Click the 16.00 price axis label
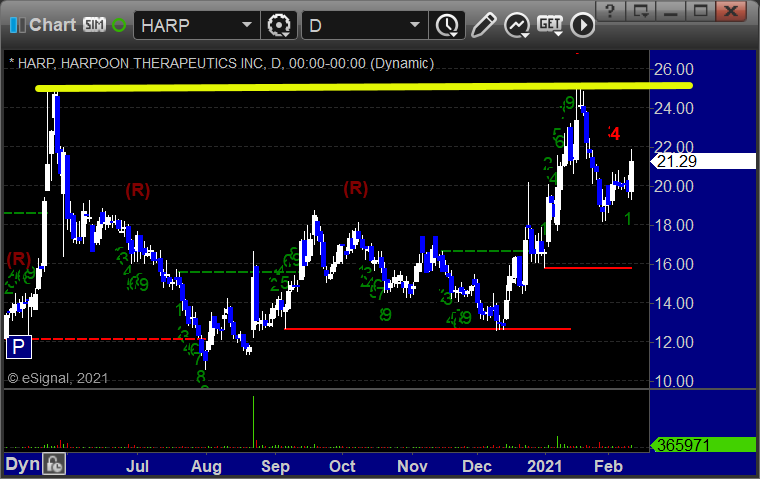 [x=674, y=264]
